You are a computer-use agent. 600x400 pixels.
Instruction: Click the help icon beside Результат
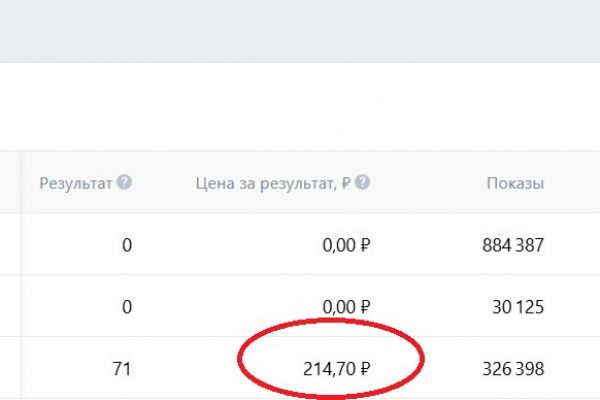point(124,183)
